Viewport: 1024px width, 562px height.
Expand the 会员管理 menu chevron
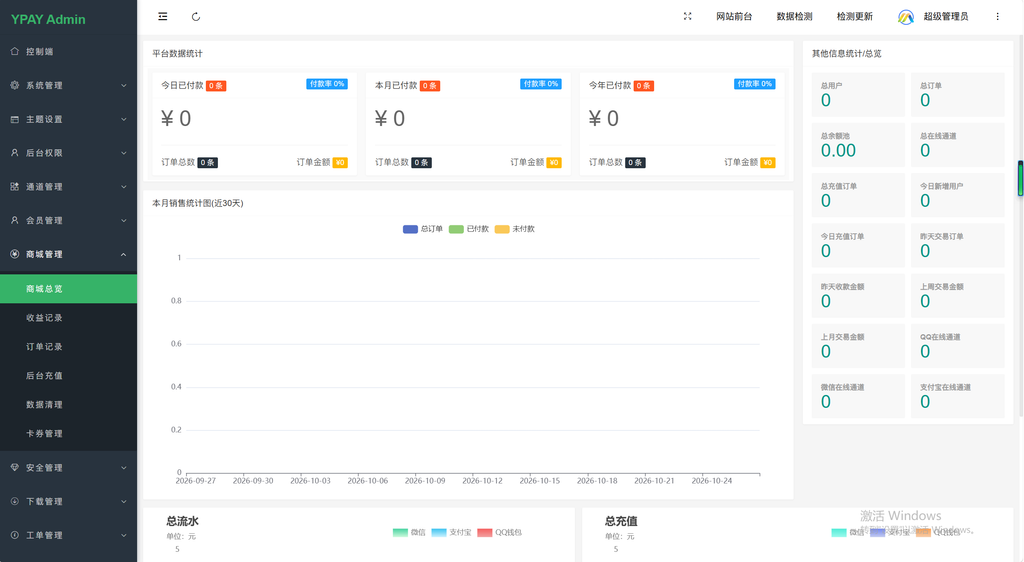point(123,221)
